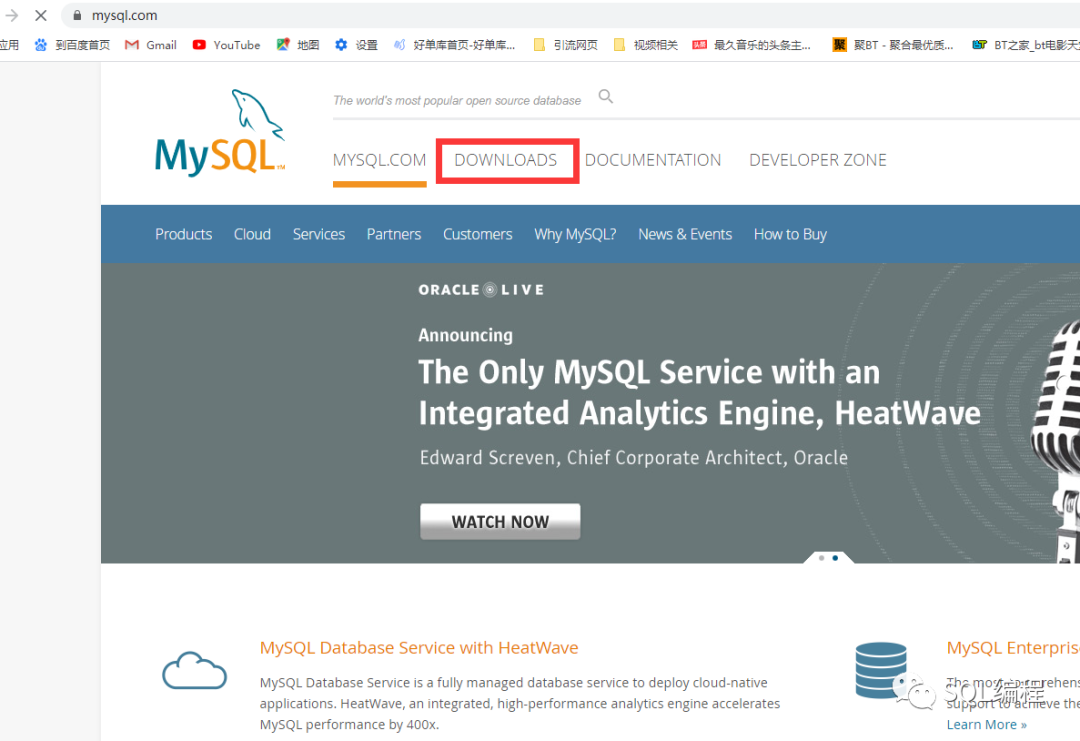
Task: Open the YouTube bookmark
Action: pyautogui.click(x=227, y=45)
